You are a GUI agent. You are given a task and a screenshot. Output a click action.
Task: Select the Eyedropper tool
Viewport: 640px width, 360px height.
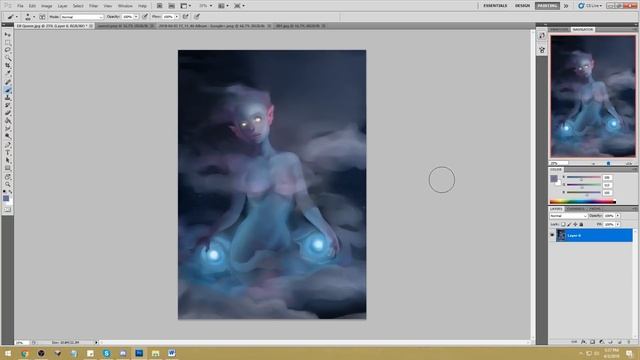pyautogui.click(x=8, y=73)
